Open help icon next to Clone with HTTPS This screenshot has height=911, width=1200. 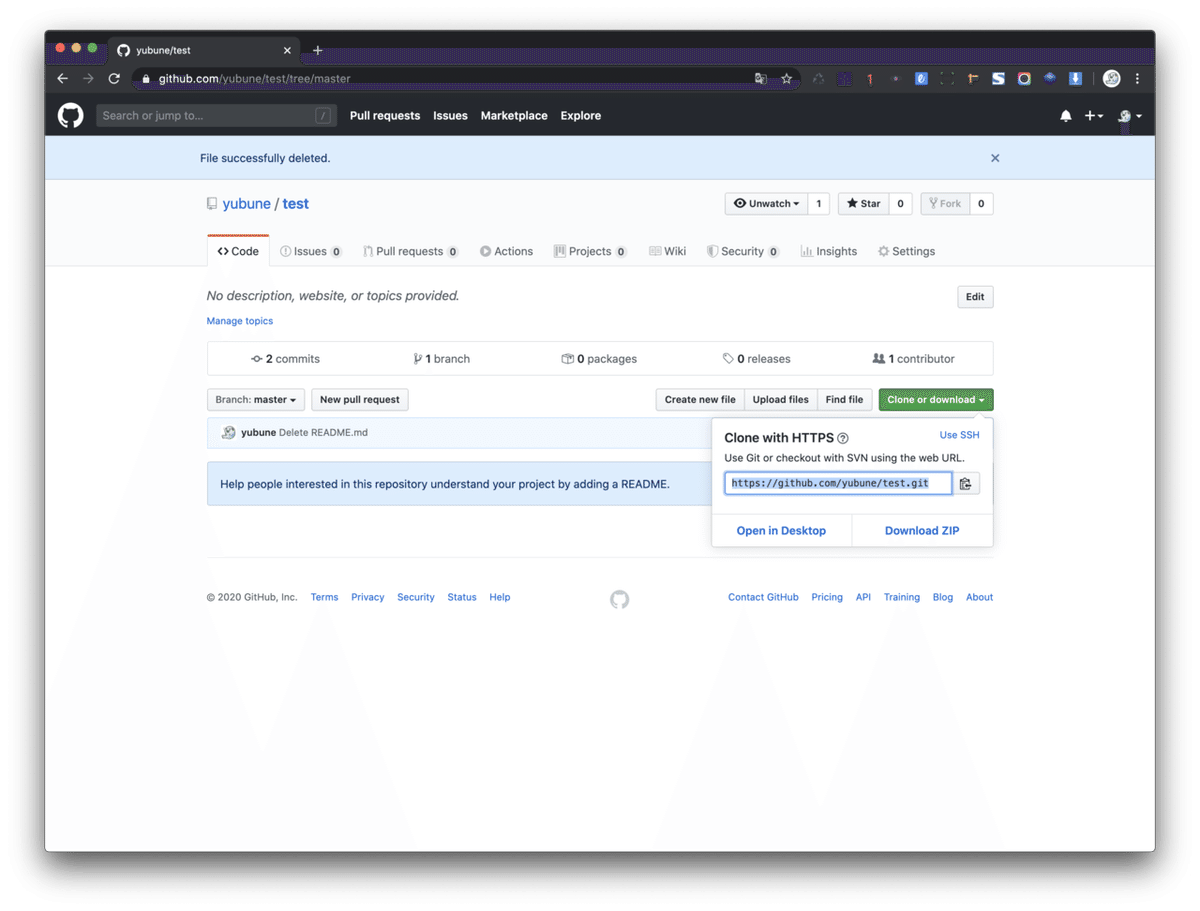pyautogui.click(x=843, y=438)
